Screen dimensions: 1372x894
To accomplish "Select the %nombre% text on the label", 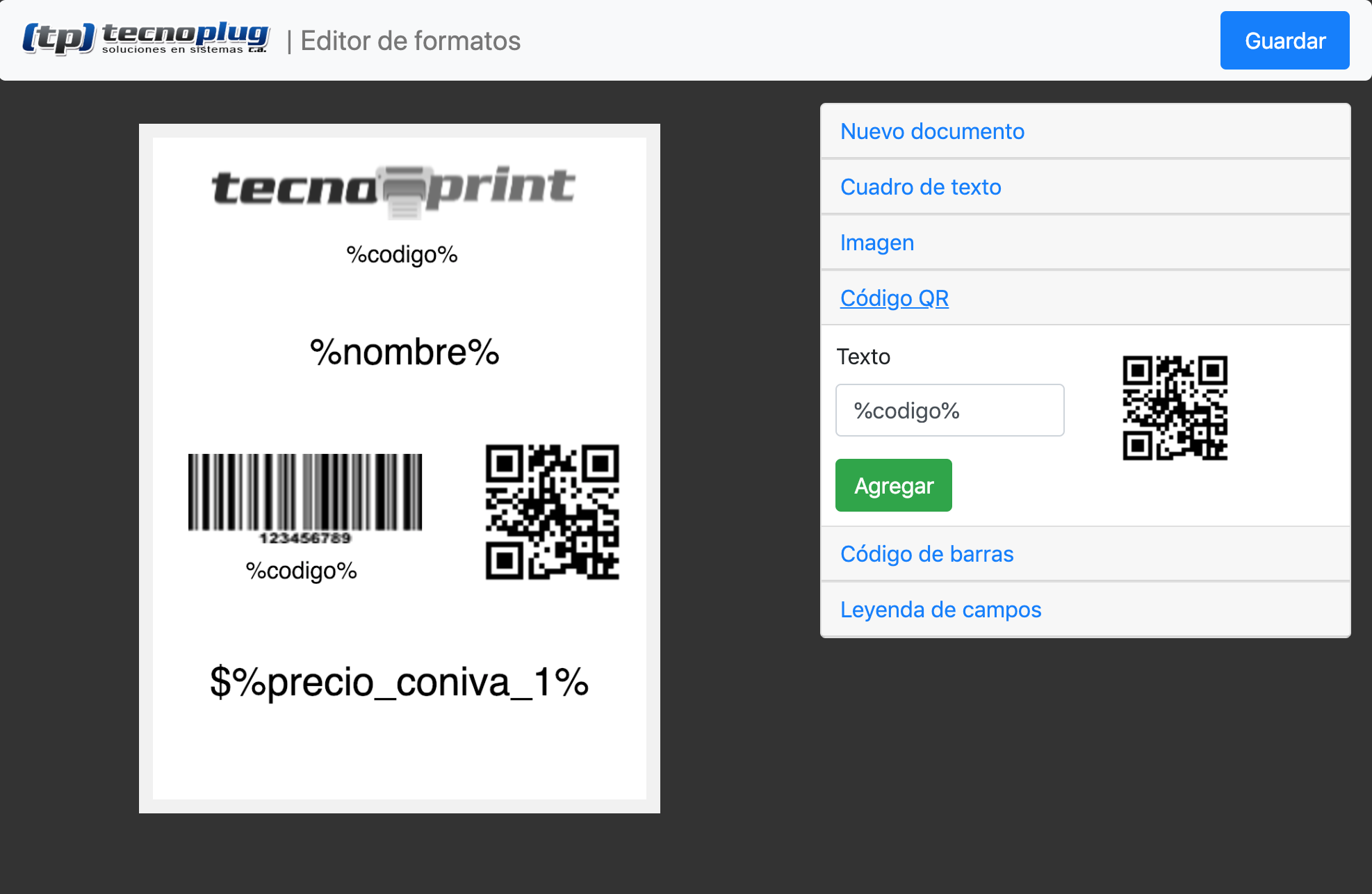I will (x=405, y=352).
